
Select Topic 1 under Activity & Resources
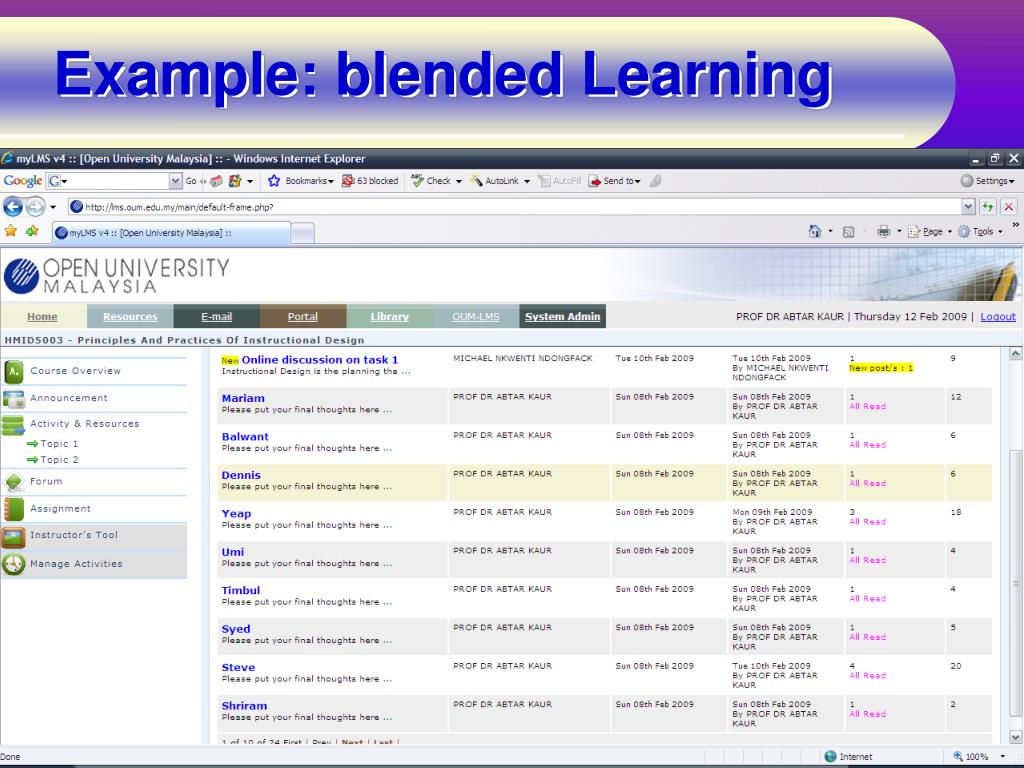tap(59, 443)
